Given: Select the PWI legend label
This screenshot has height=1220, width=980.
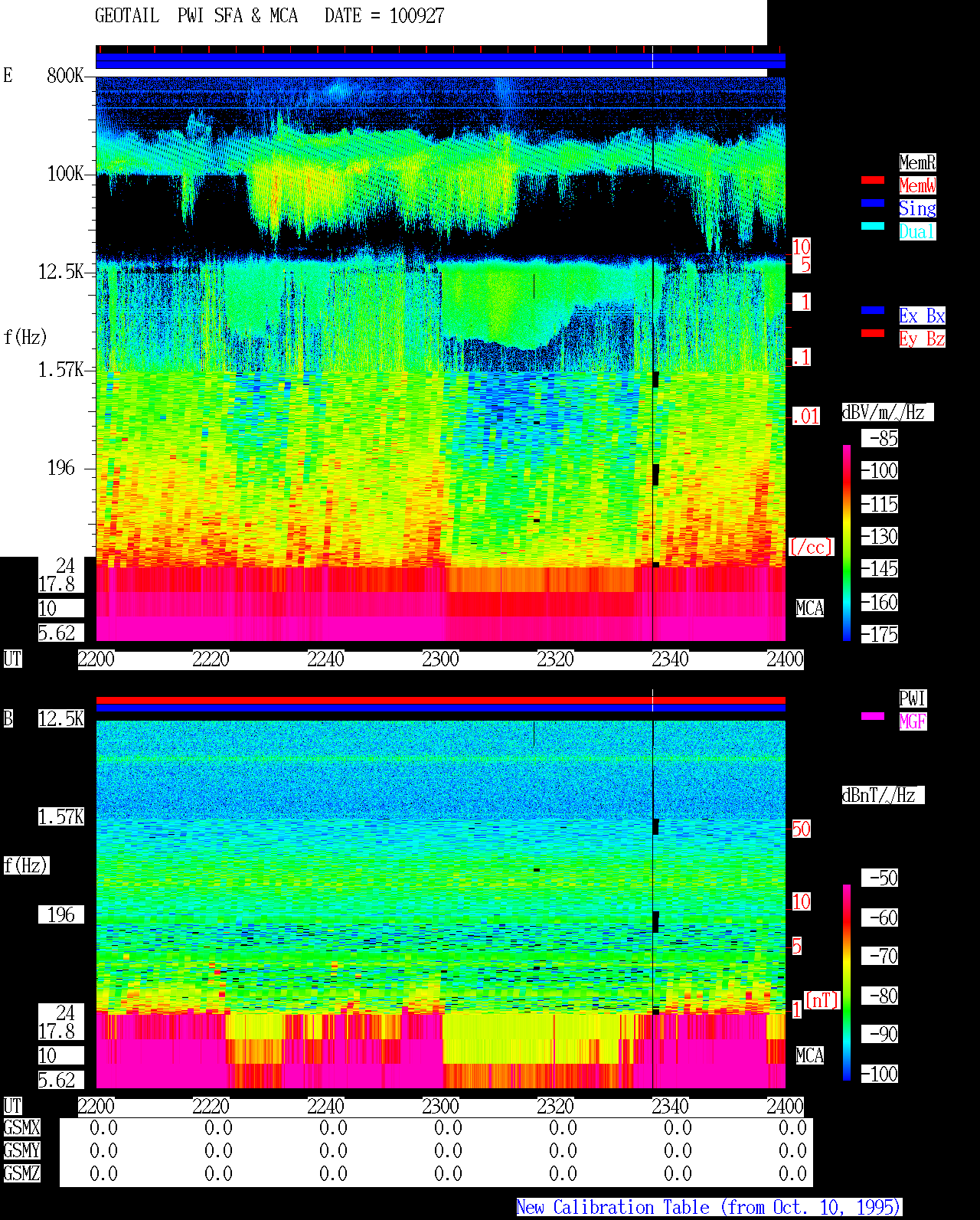Looking at the screenshot, I should tap(913, 698).
